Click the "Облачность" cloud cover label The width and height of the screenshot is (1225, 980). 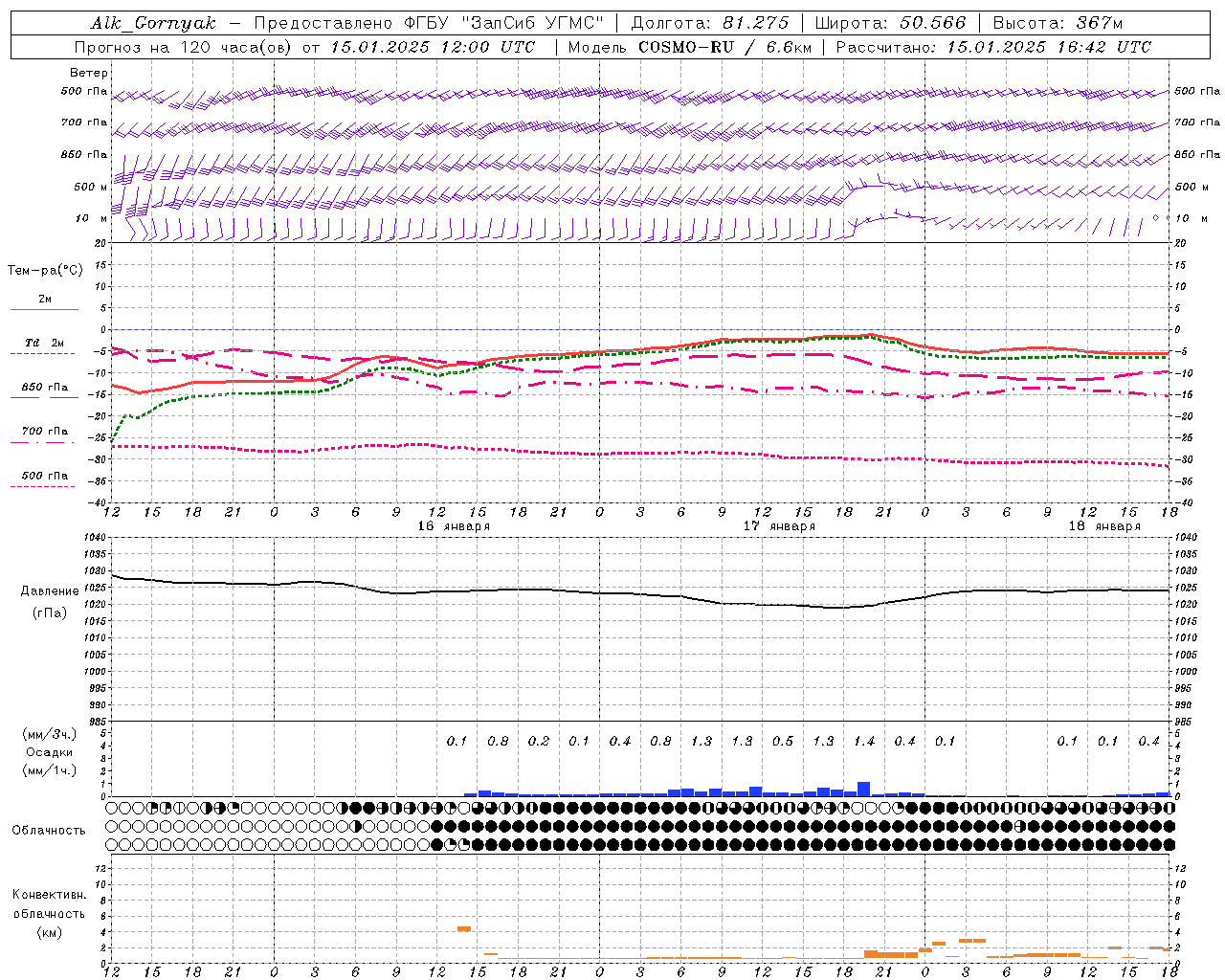[x=49, y=831]
